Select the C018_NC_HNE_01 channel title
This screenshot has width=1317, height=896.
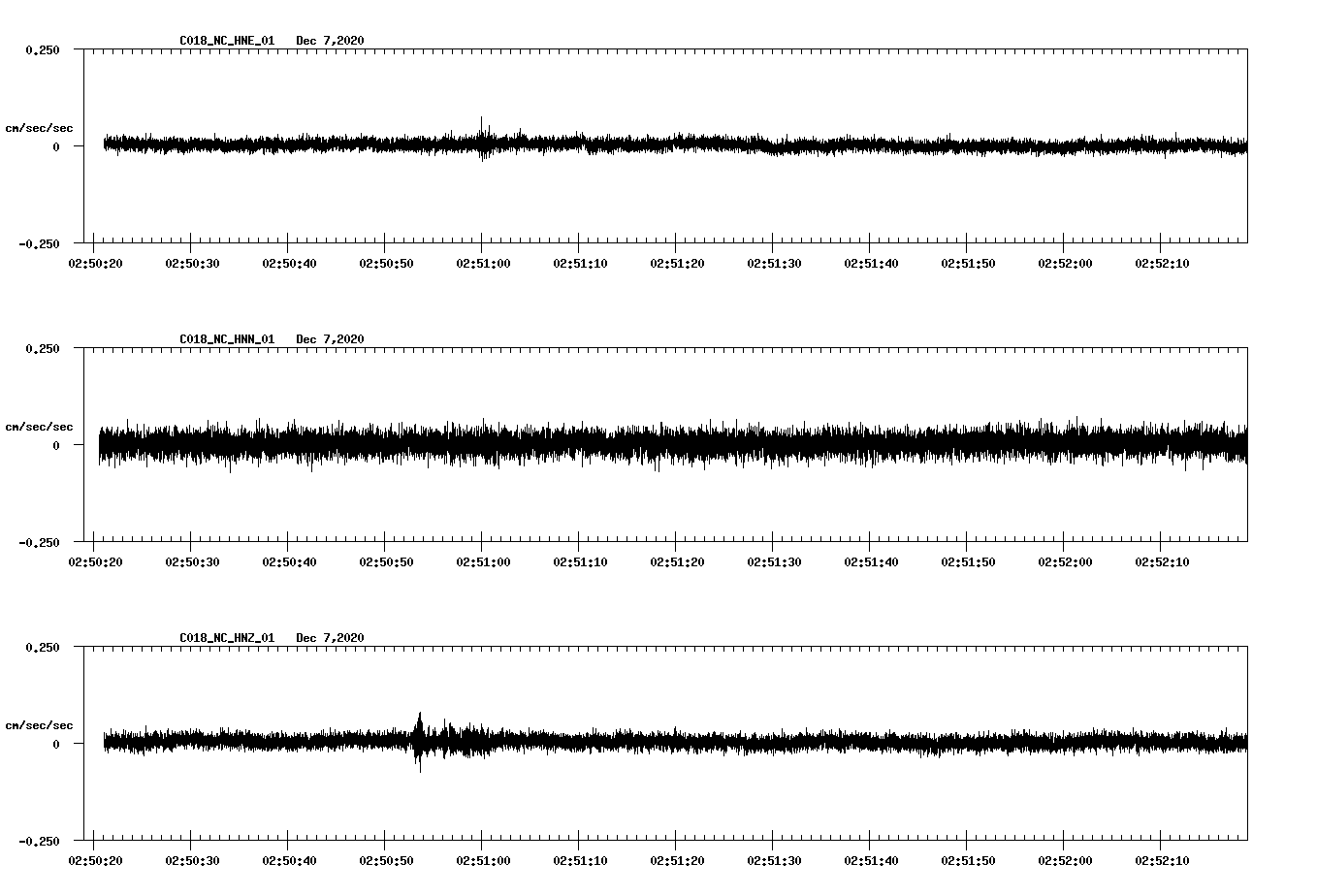pos(225,41)
